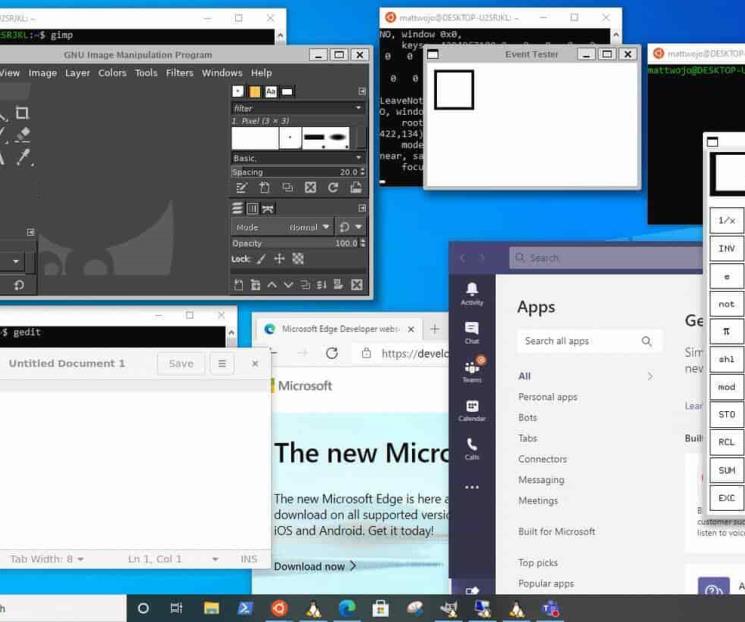Open the brushes dock configure-tab menu

click(362, 91)
